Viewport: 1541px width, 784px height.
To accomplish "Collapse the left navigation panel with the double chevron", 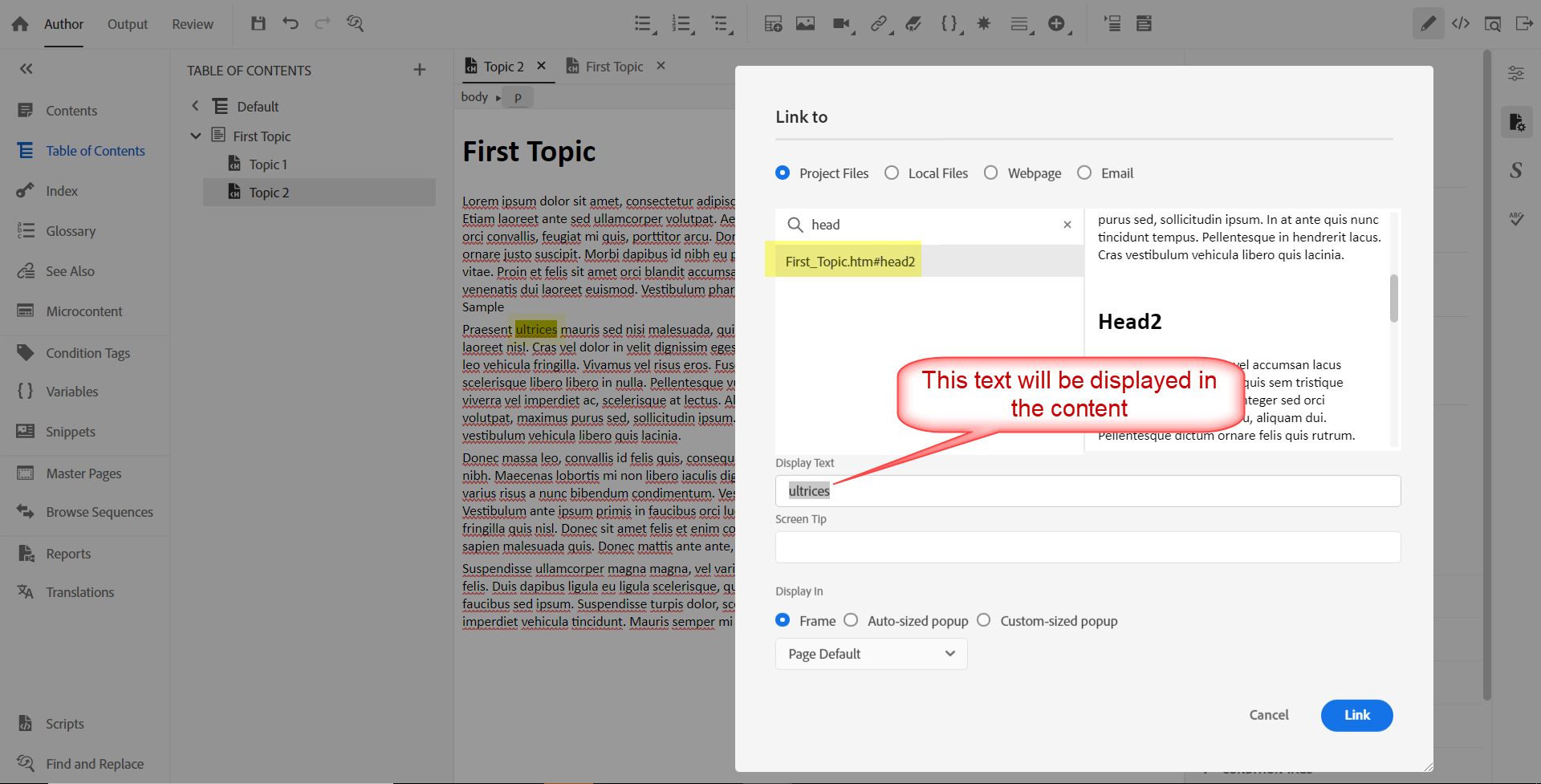I will (26, 68).
